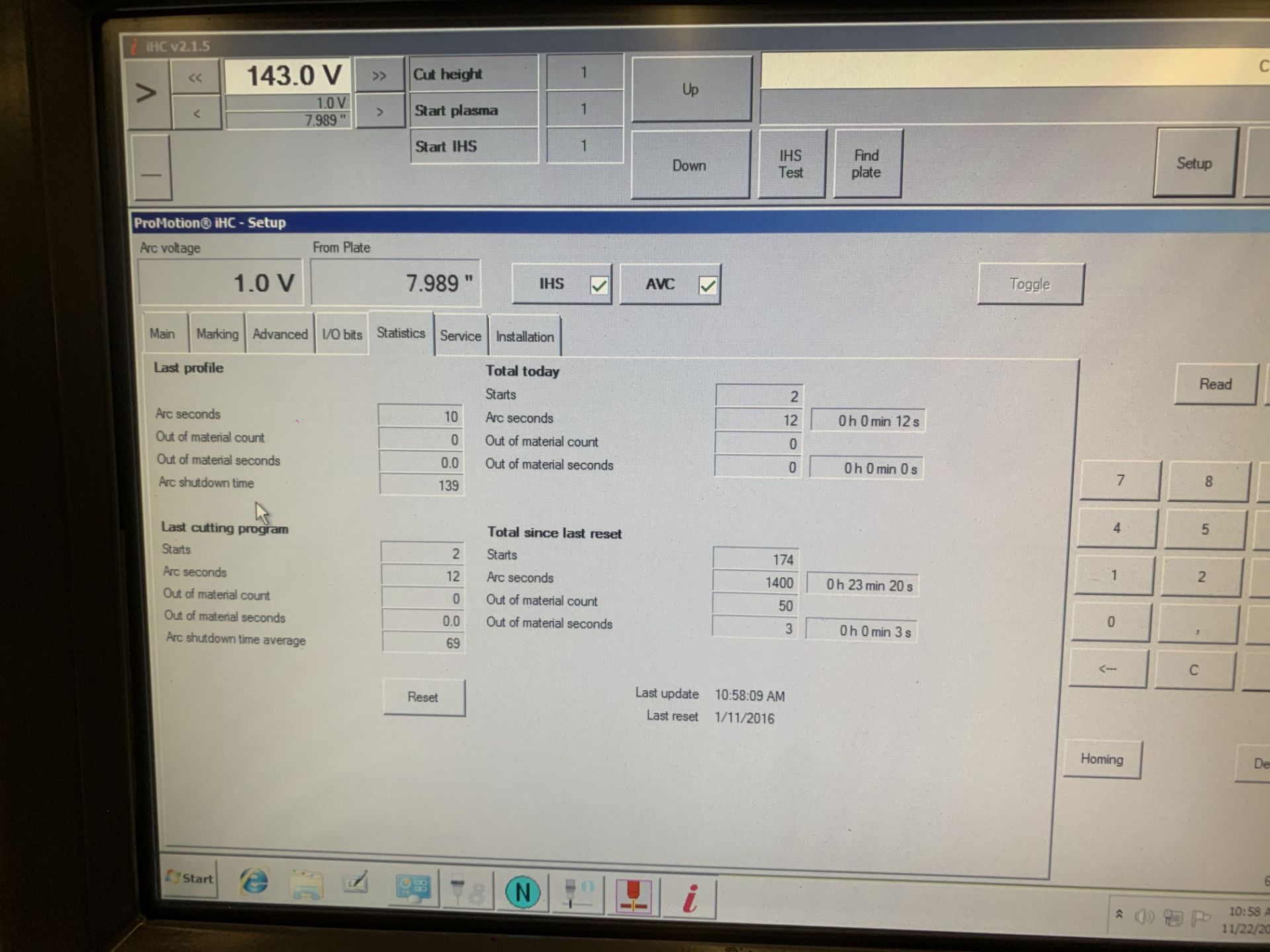This screenshot has height=952, width=1270.
Task: Select the Service tab
Action: [x=460, y=335]
